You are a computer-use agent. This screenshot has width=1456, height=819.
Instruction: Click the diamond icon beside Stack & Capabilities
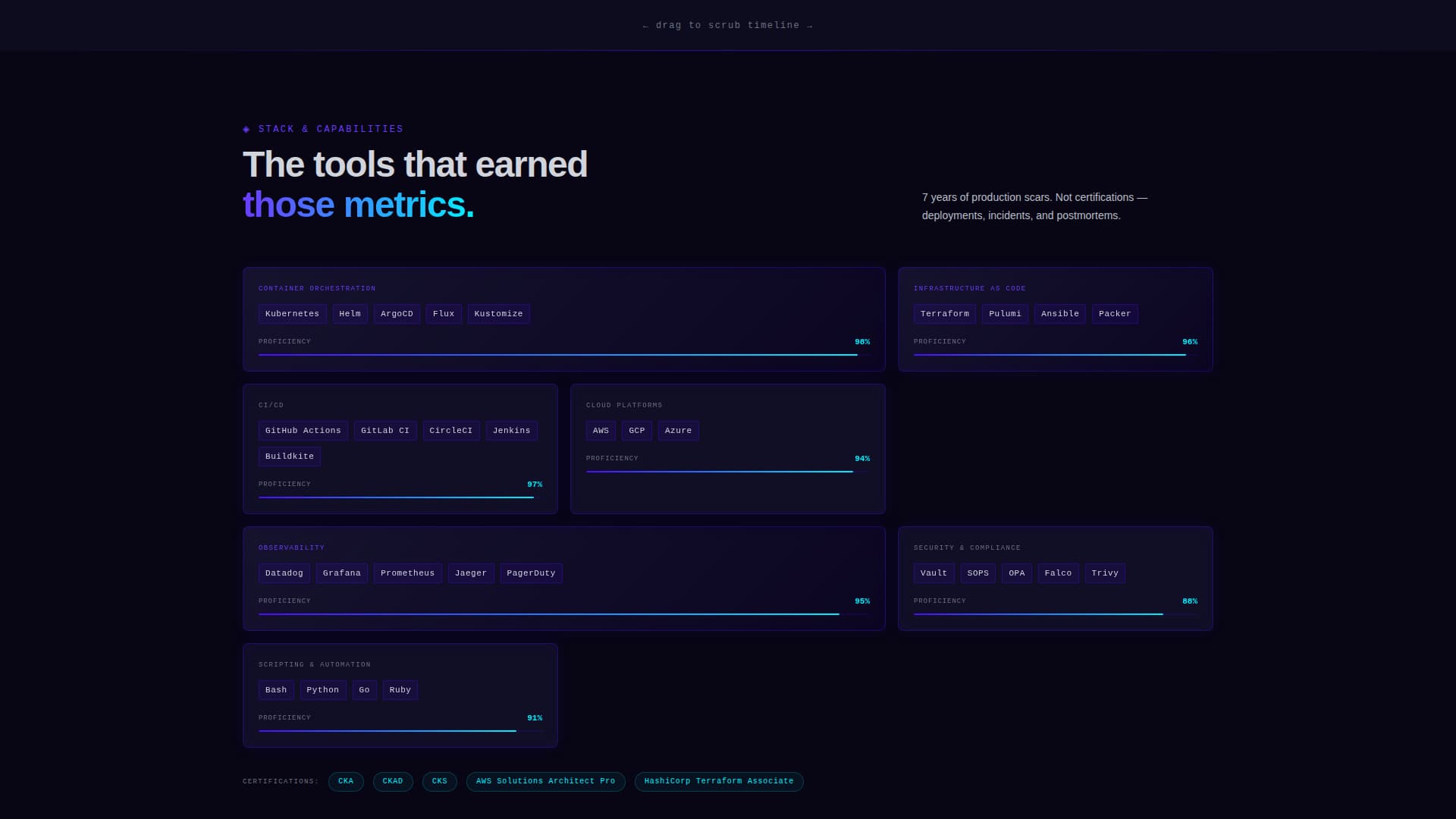point(246,130)
